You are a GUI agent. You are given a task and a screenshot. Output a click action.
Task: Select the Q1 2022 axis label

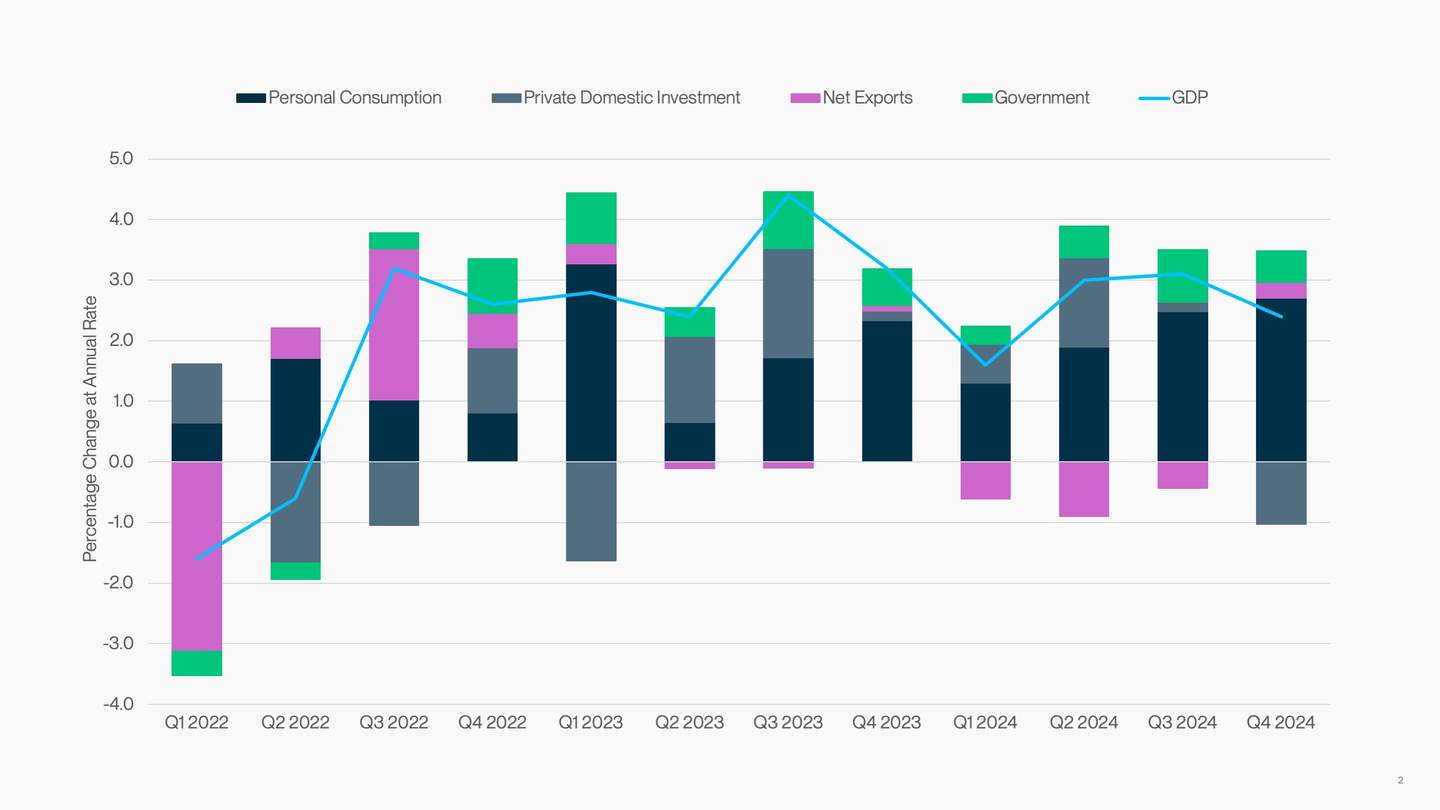coord(196,722)
